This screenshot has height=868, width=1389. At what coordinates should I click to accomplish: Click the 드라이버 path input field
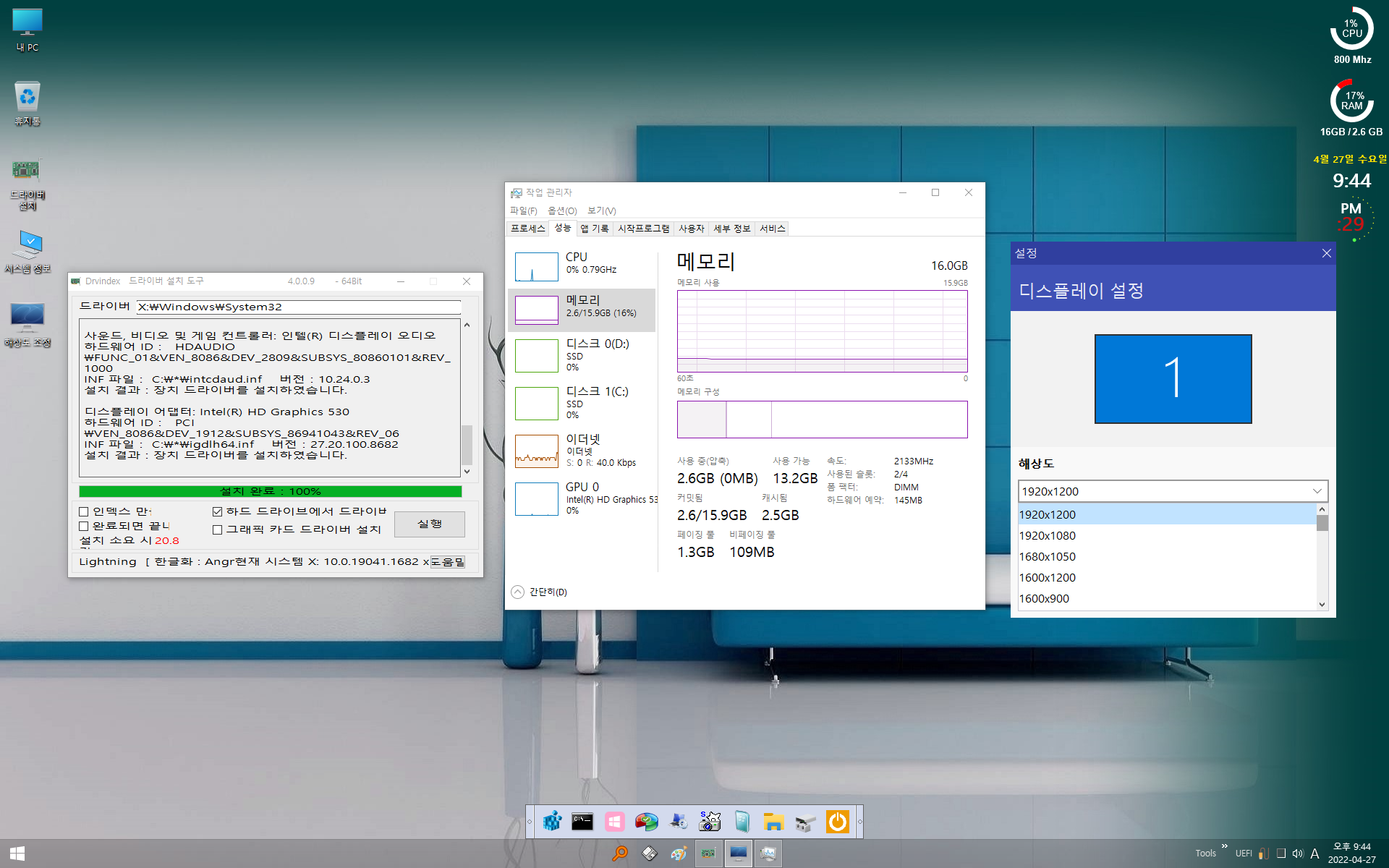[299, 307]
